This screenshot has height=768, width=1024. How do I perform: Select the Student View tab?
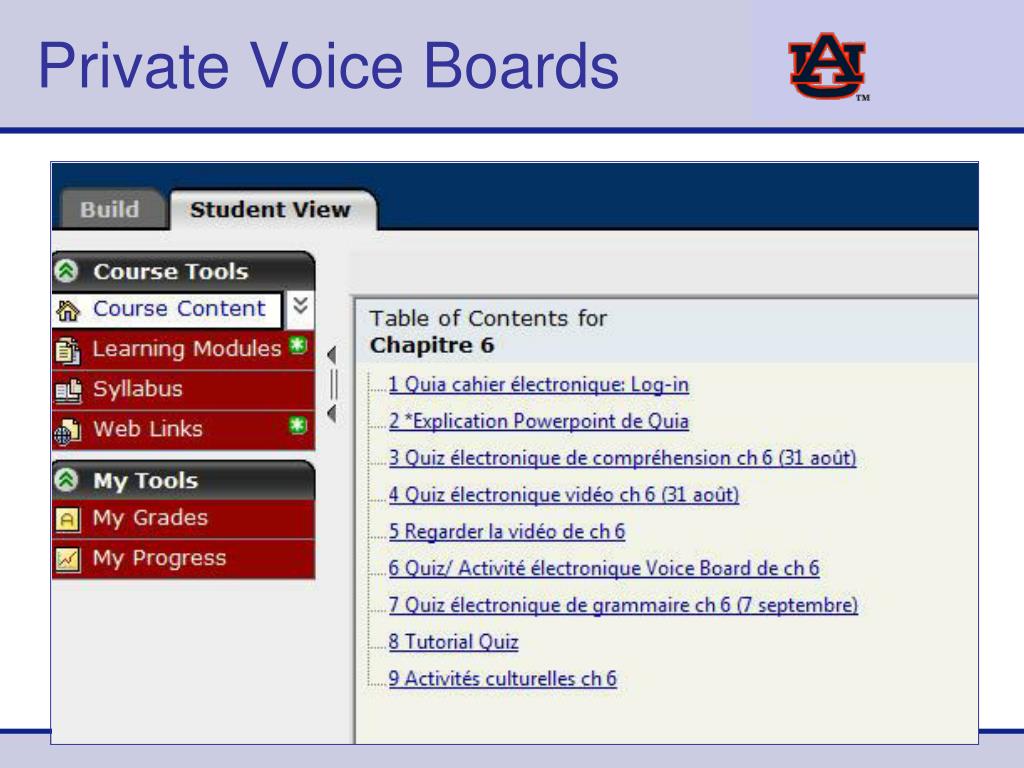point(270,210)
